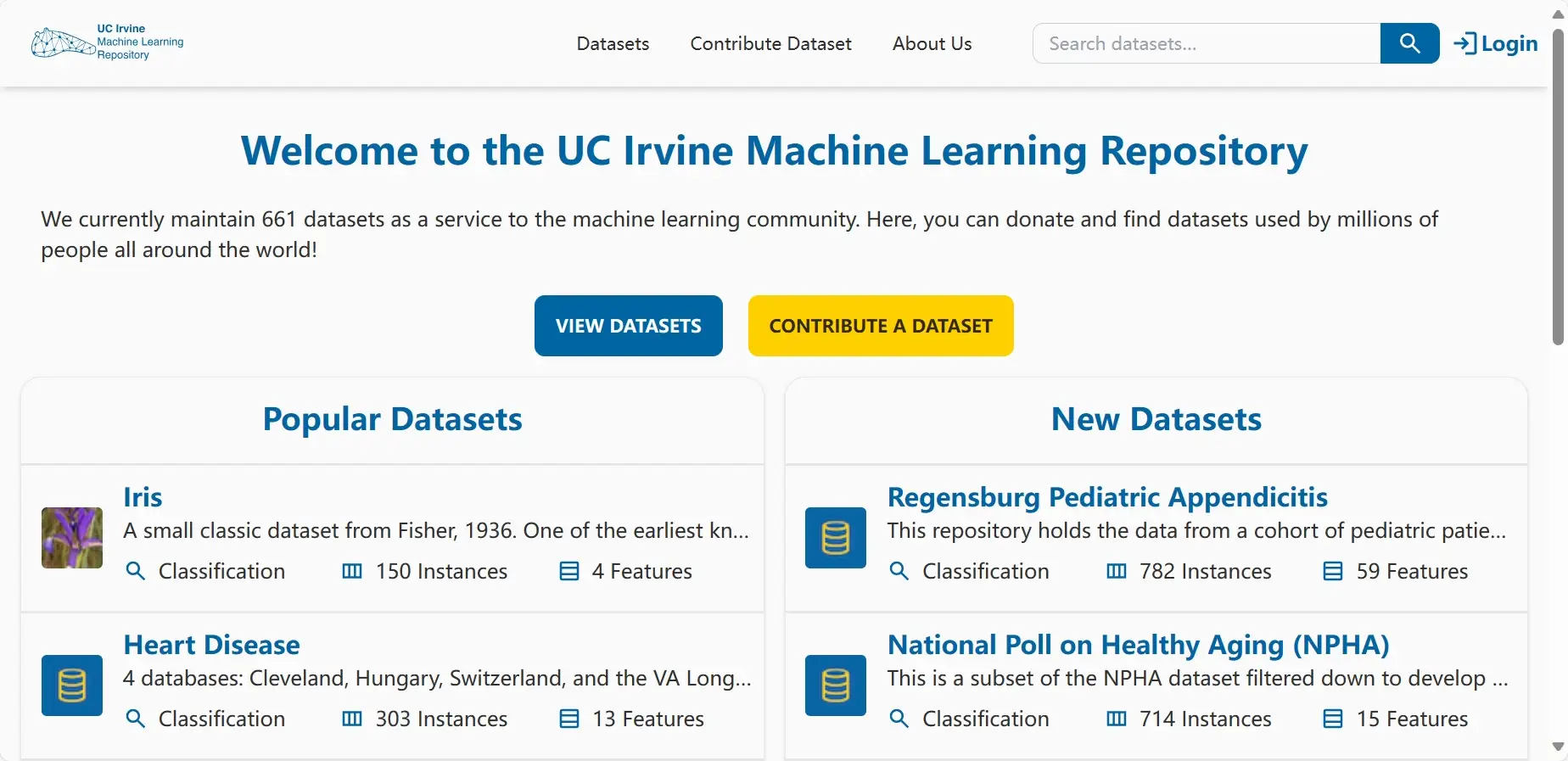Click the Iris instances column icon
Screen dimensions: 1568x761
pos(352,571)
